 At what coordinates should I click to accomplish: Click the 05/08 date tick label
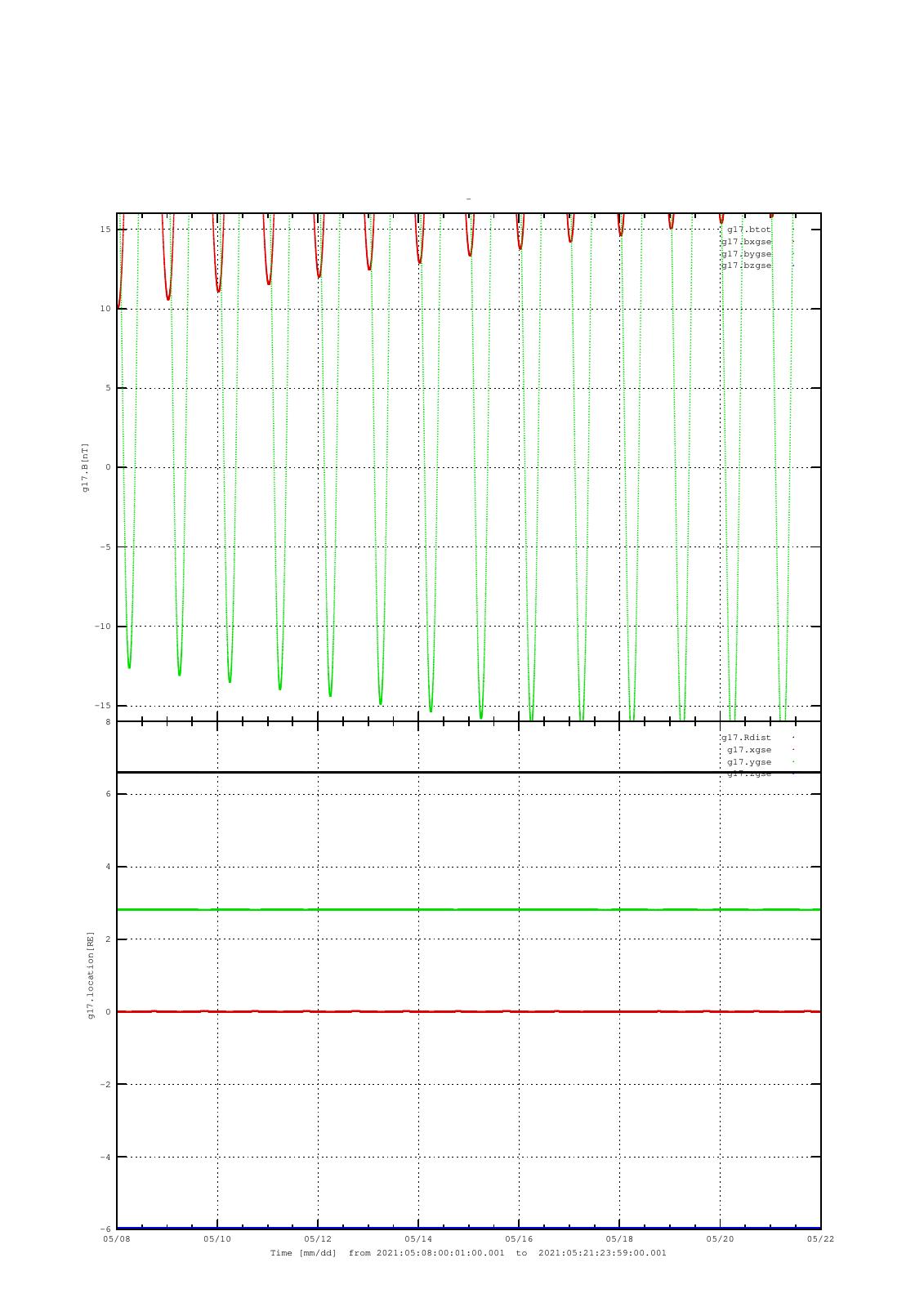pos(117,1239)
